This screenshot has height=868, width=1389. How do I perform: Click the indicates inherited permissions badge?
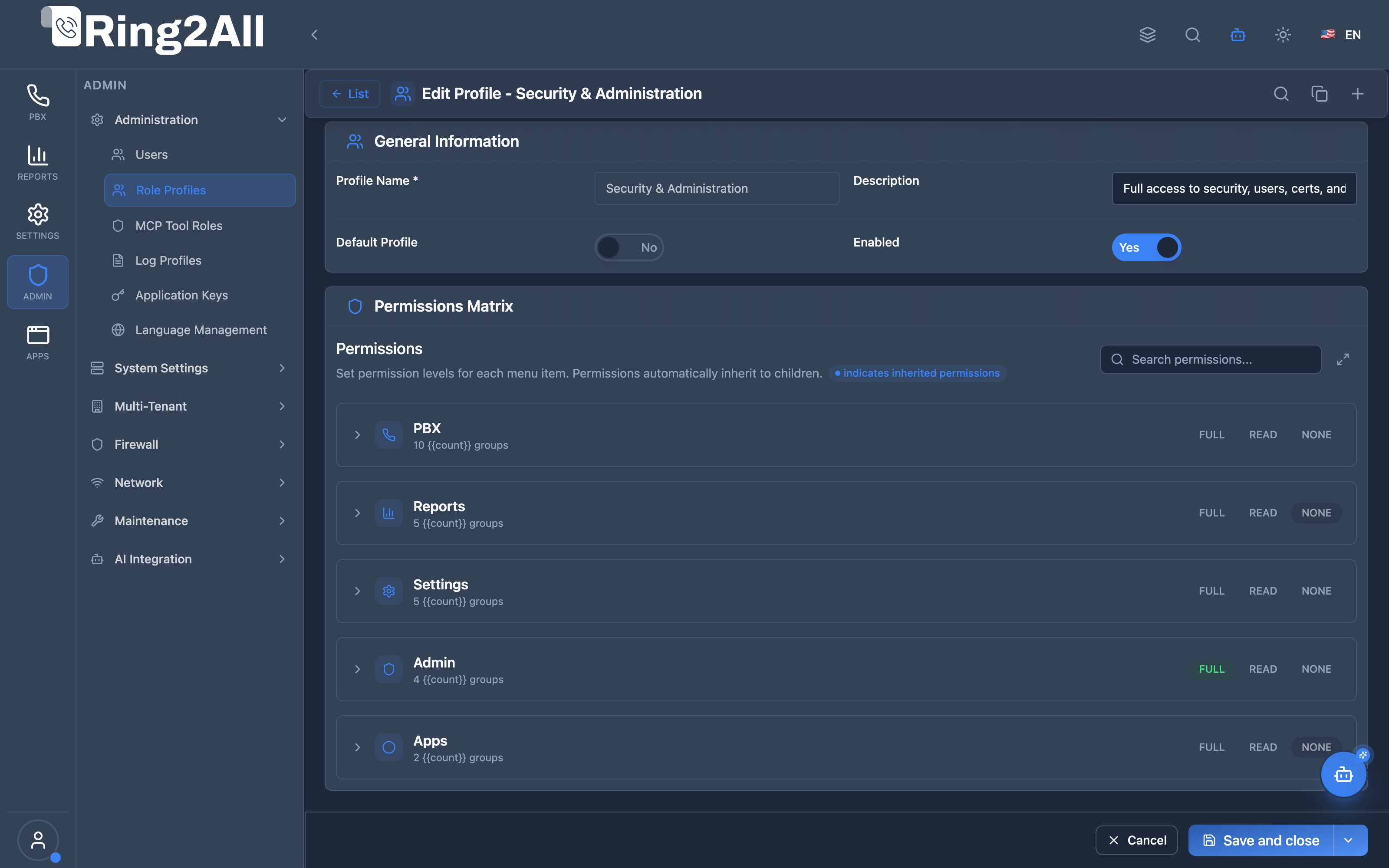click(917, 373)
